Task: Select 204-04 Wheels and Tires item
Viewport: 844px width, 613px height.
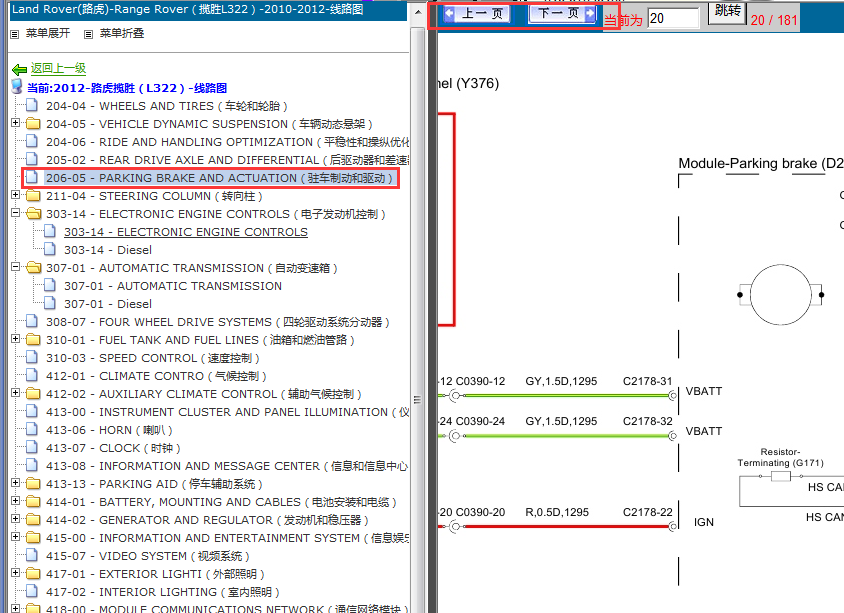Action: coord(167,106)
